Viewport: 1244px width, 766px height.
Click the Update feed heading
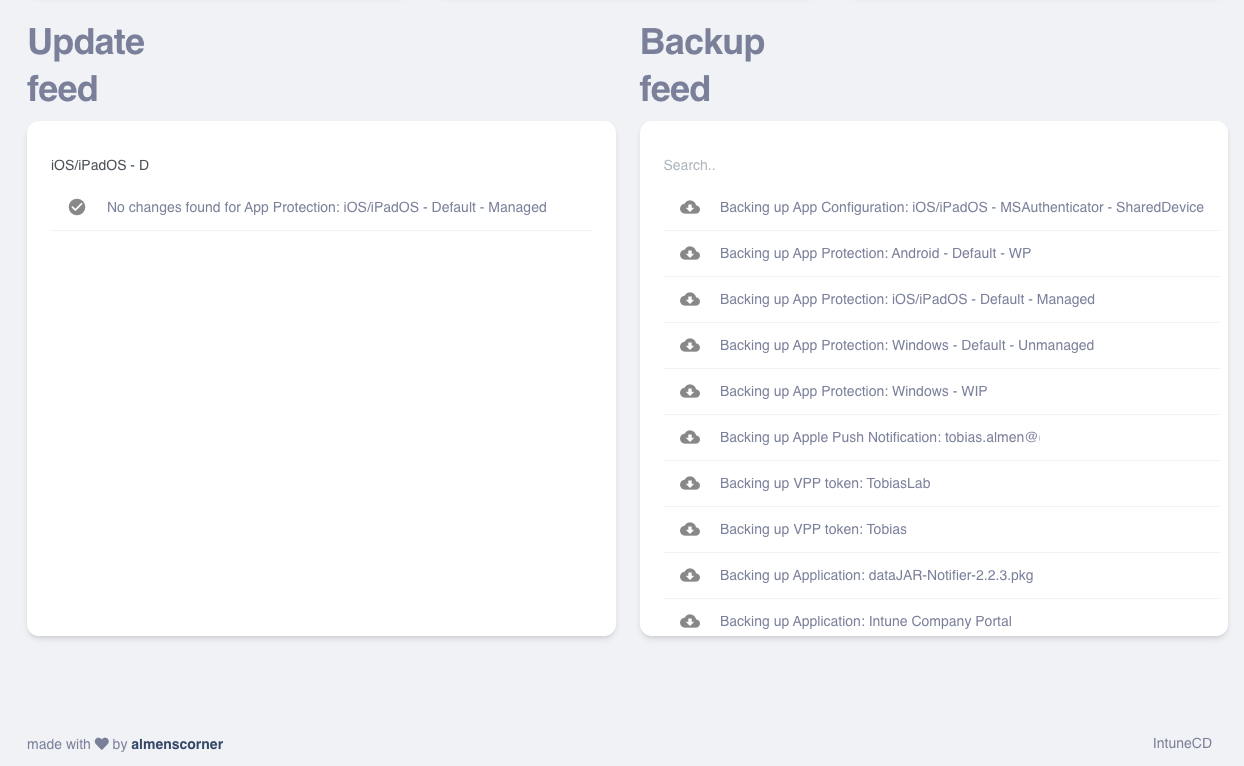pos(86,65)
